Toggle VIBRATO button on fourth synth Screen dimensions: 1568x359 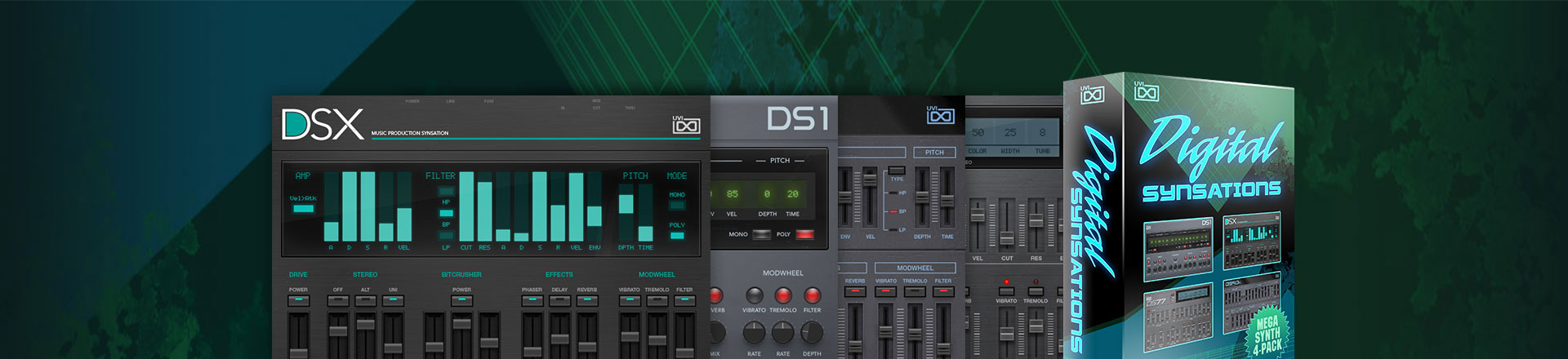(x=1006, y=290)
